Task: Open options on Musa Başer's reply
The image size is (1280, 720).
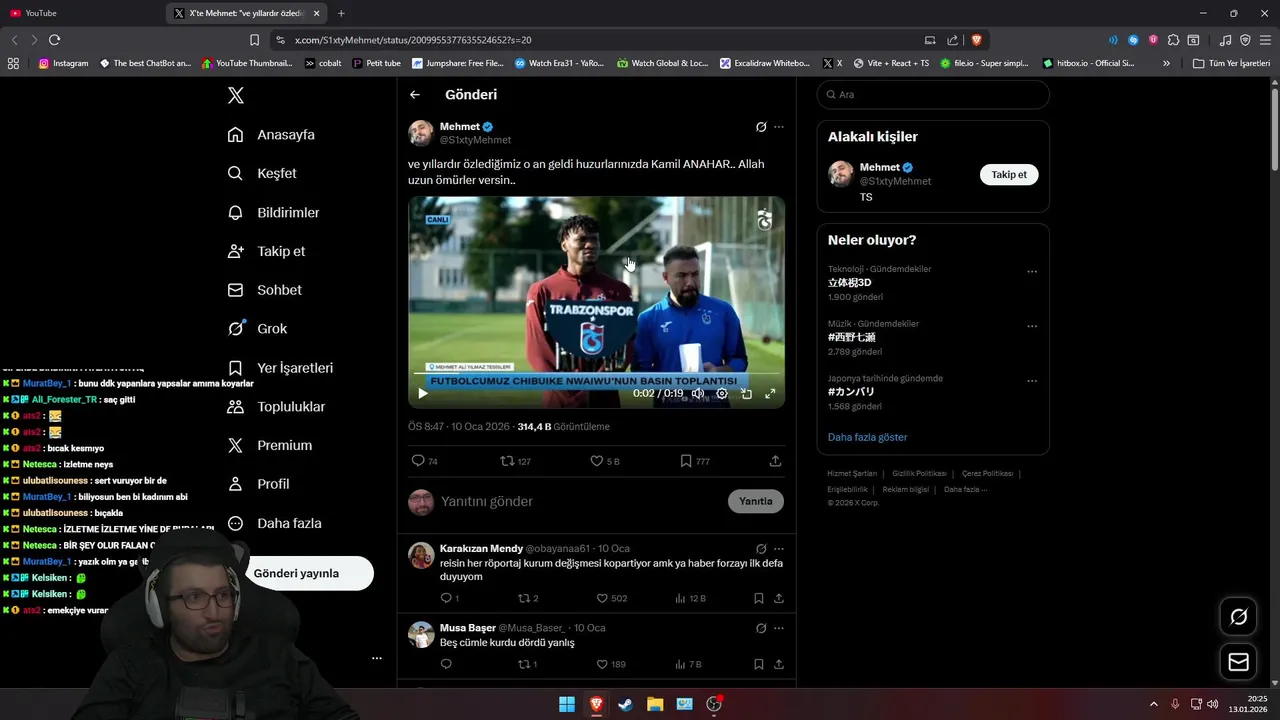Action: coord(779,627)
